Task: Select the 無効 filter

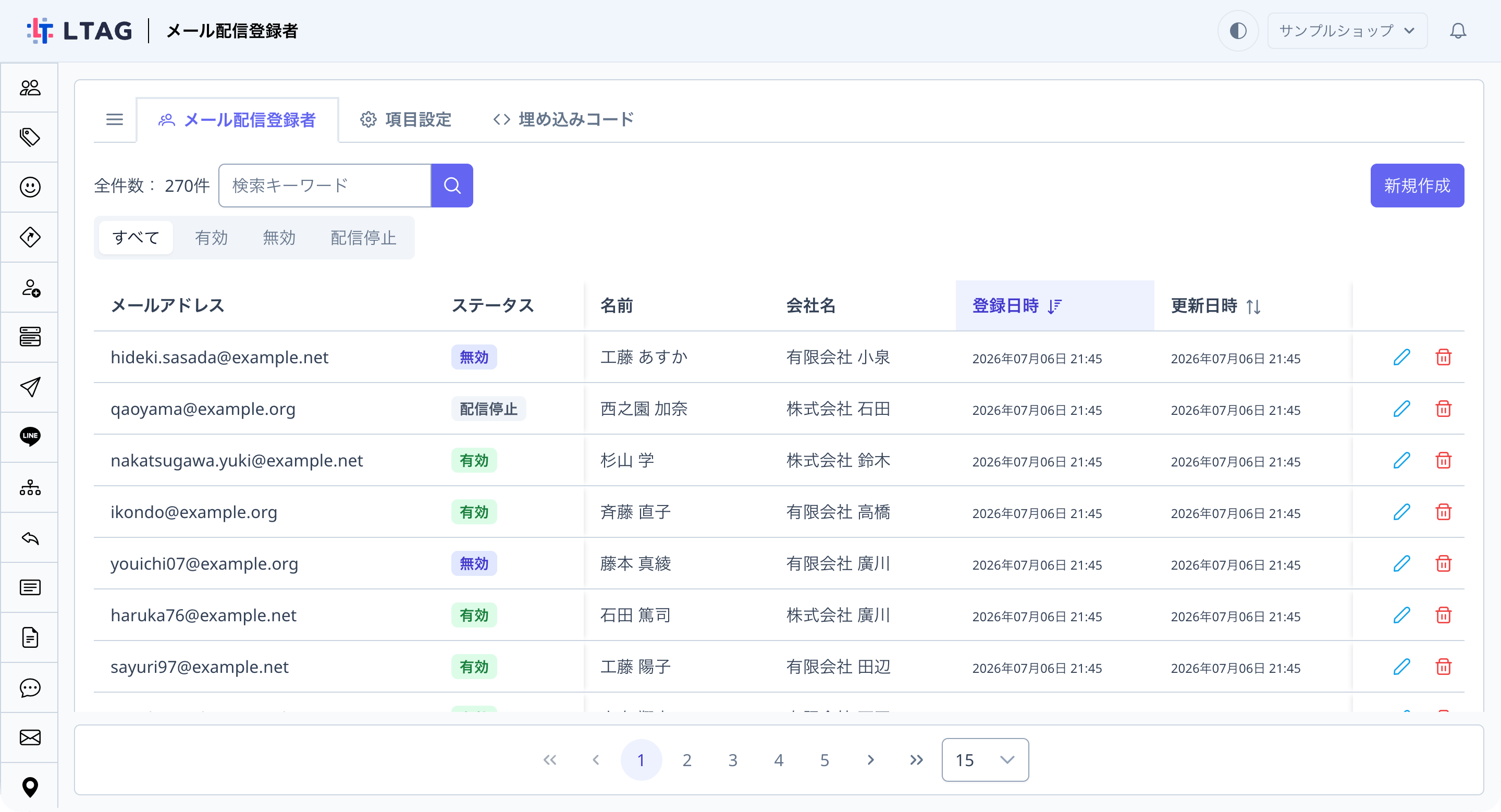Action: tap(279, 238)
